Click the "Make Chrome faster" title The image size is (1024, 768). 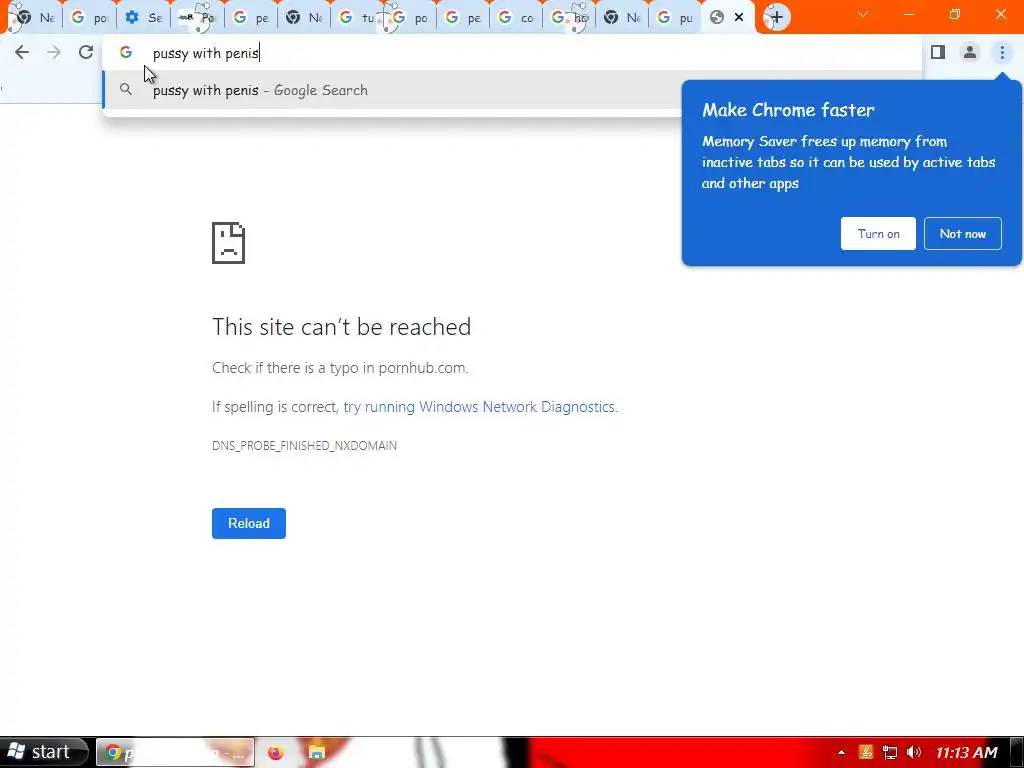pos(788,110)
